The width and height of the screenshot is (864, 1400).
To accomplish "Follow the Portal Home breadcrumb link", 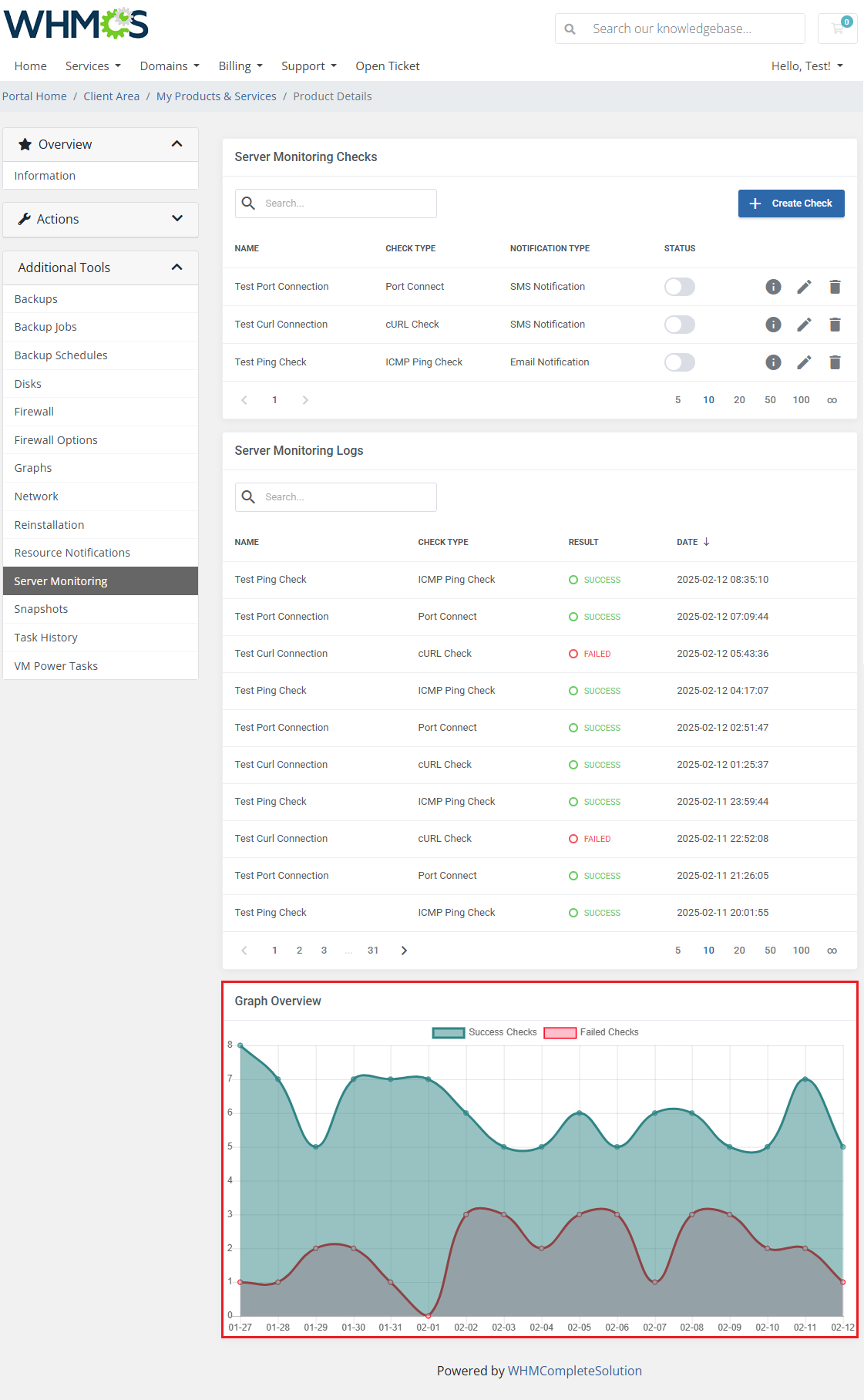I will click(35, 96).
